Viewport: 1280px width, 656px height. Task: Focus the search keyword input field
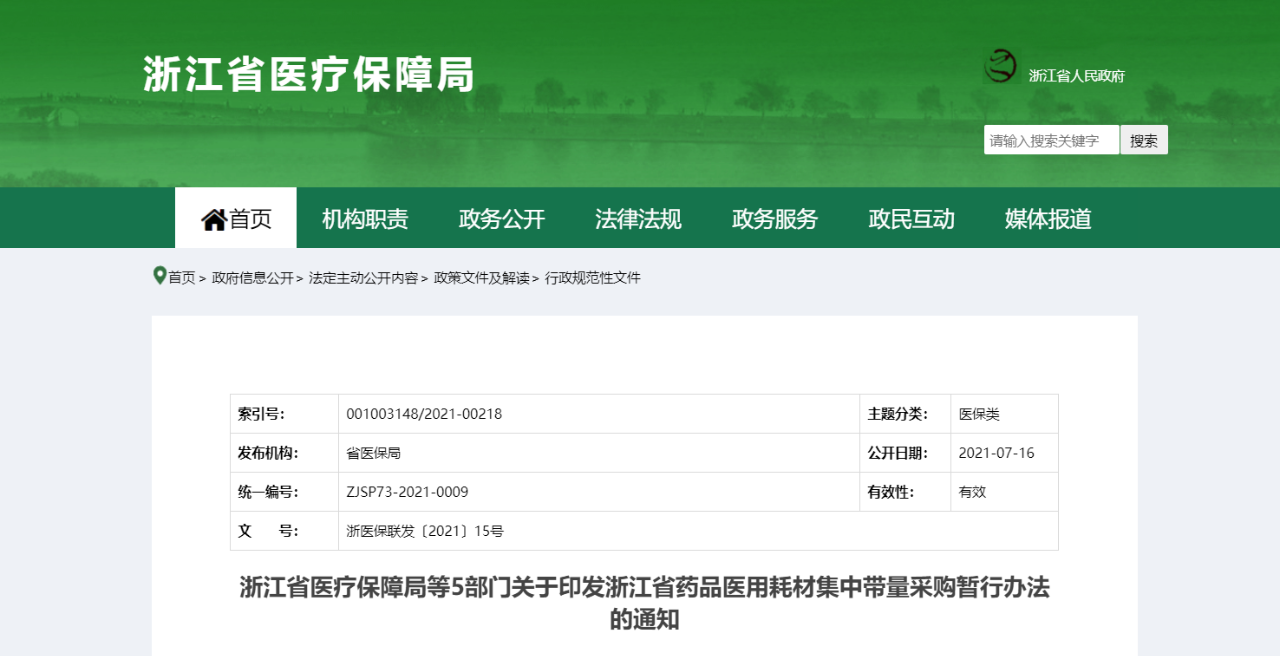1051,141
